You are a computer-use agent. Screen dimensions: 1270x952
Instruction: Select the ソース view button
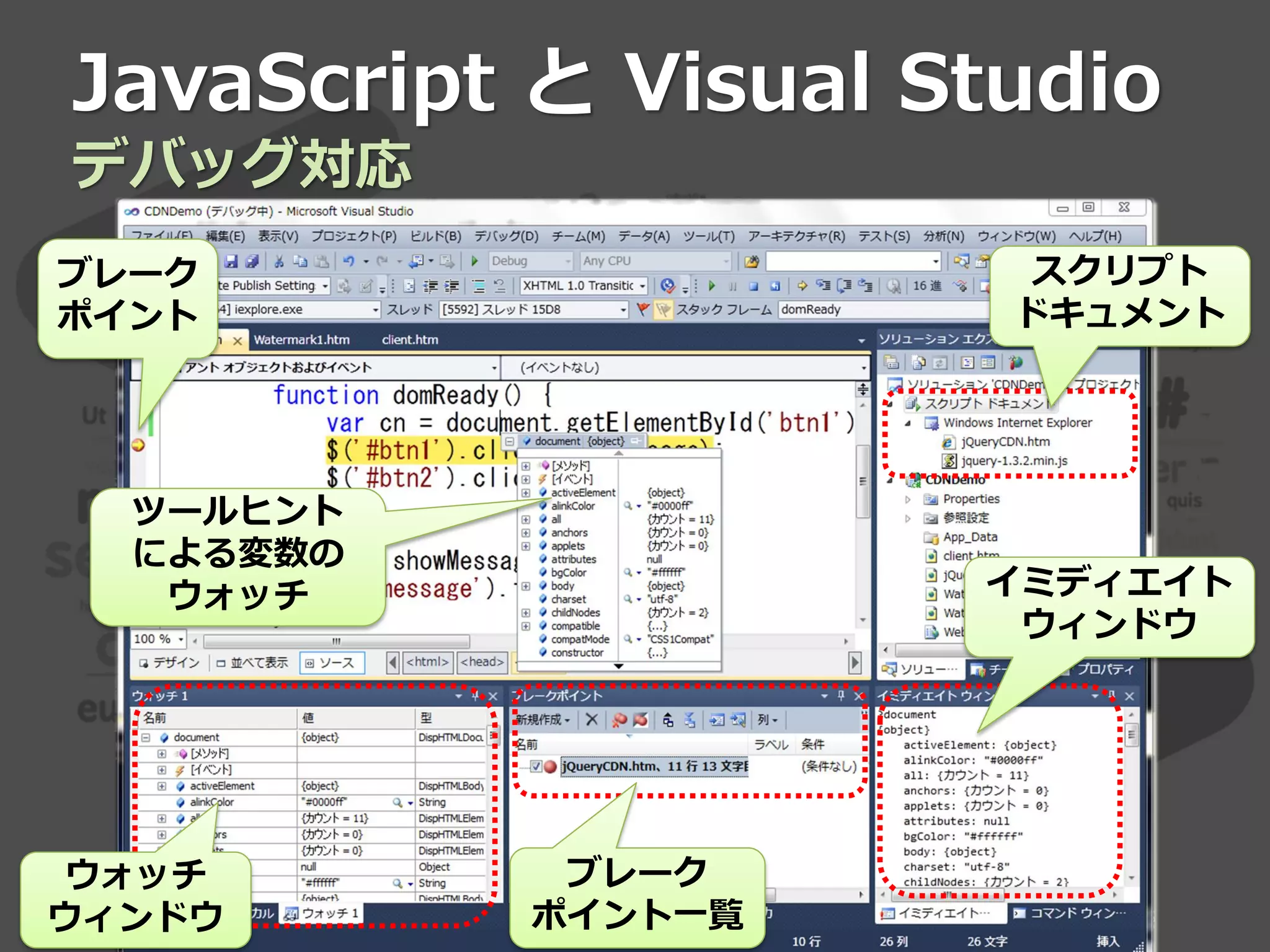[x=332, y=663]
